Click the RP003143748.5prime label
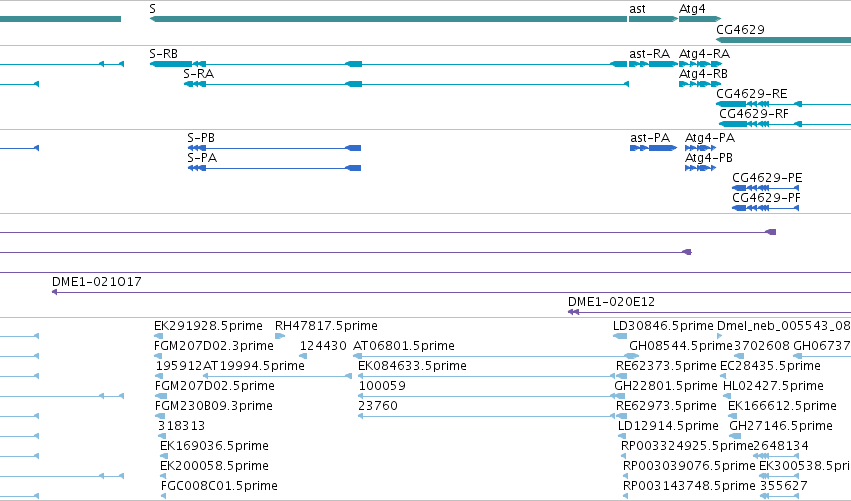Viewport: 851px width, 501px height. point(689,486)
